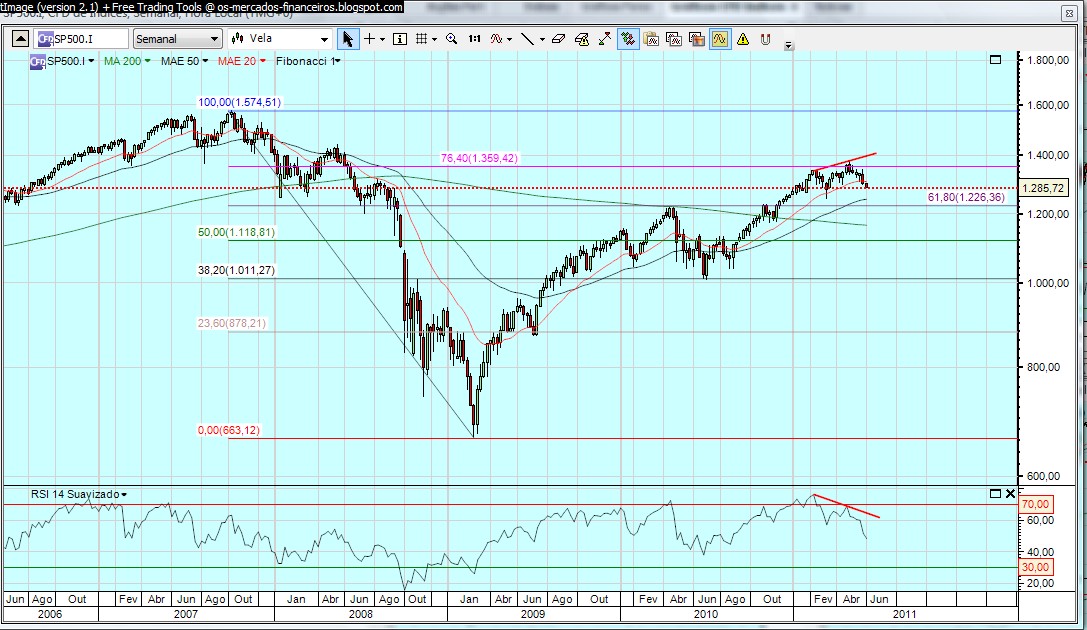1087x630 pixels.
Task: Select the trend line drawing tool
Action: [528, 39]
